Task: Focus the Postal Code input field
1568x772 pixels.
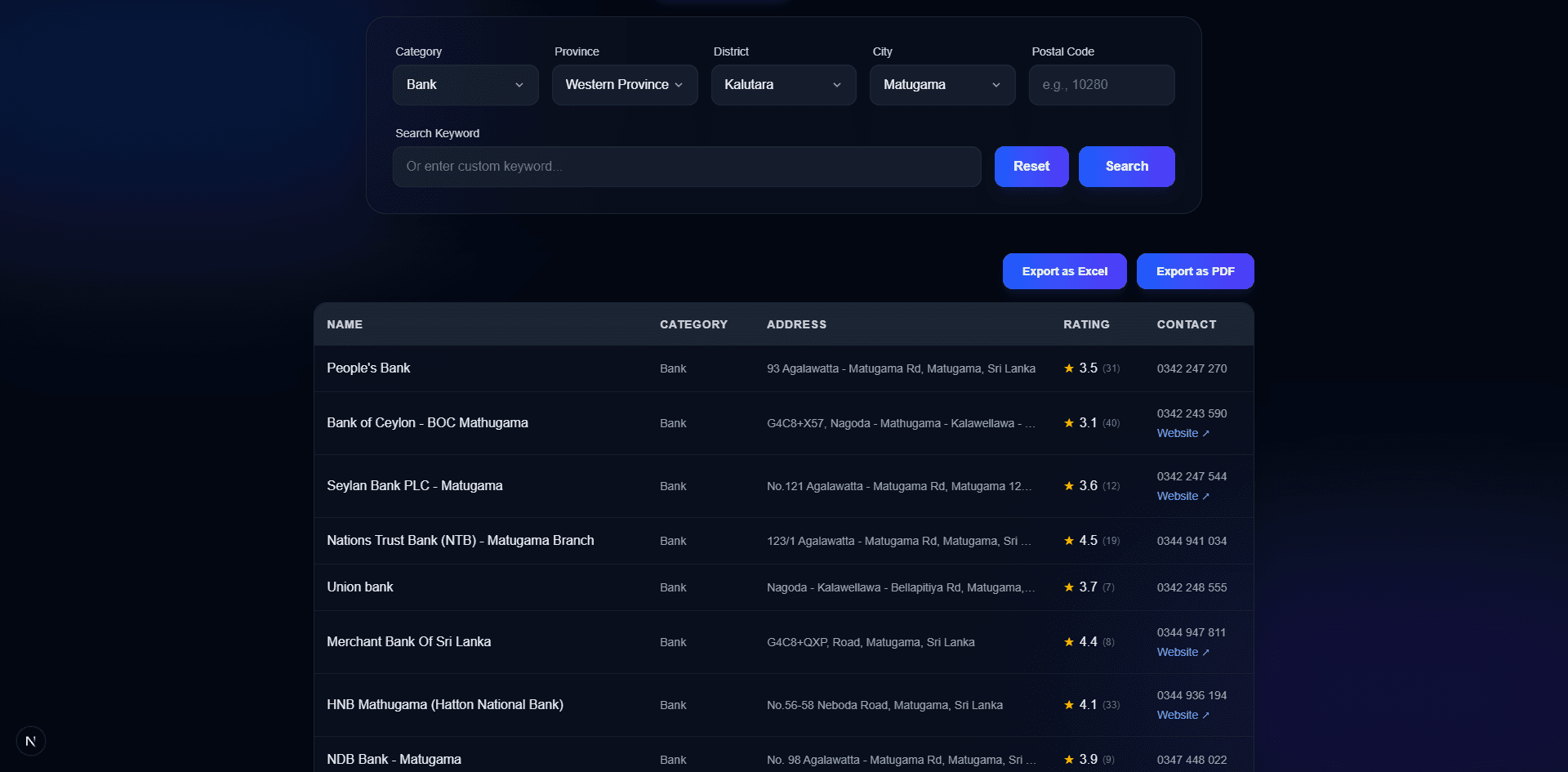Action: [1102, 85]
